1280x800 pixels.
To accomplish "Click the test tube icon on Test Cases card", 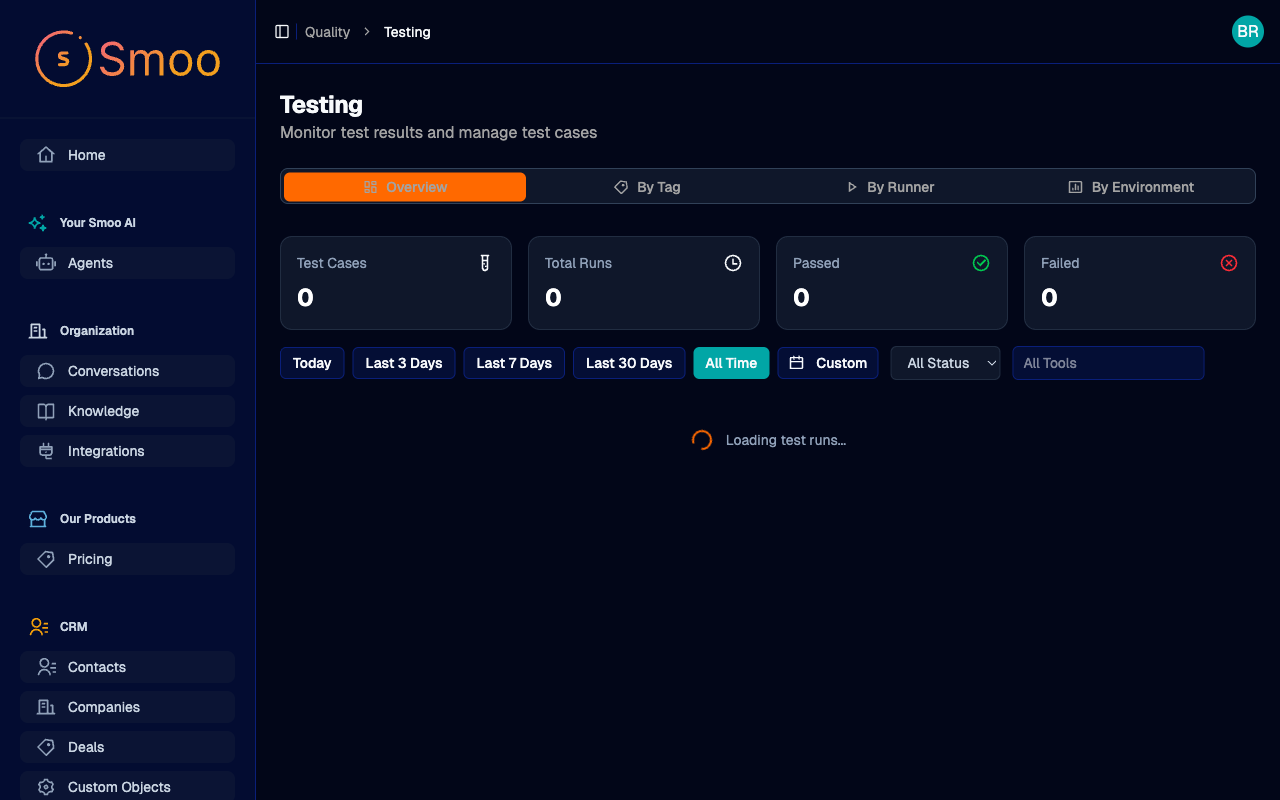I will point(484,263).
